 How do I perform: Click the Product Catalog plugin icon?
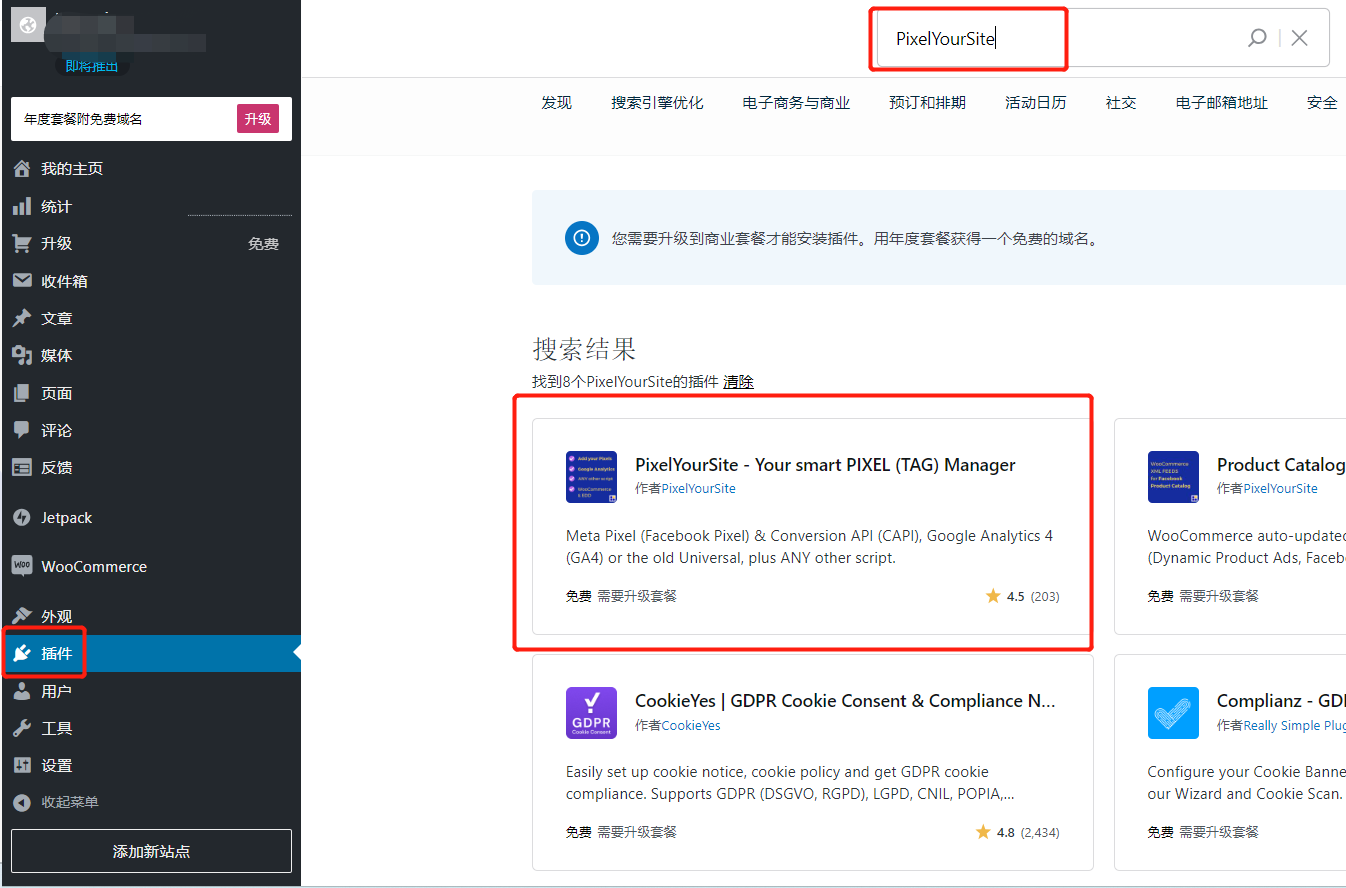point(1173,476)
